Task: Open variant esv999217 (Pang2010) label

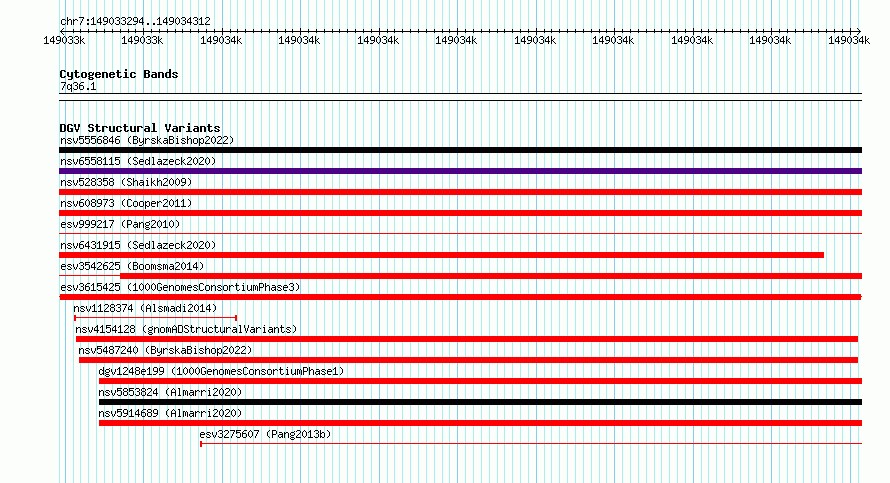Action: [120, 224]
